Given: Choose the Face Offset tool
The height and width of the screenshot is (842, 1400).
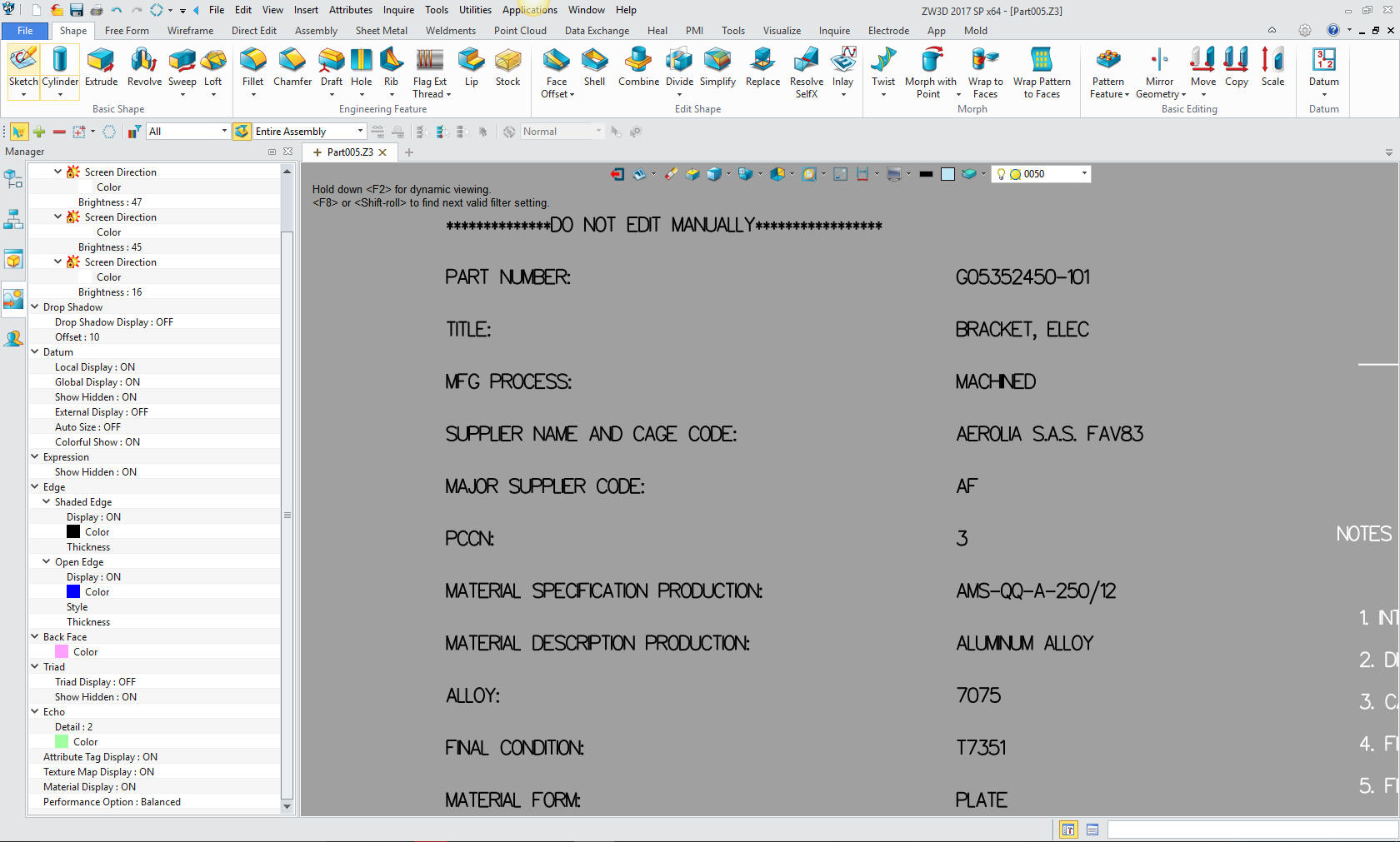Looking at the screenshot, I should coord(557,72).
